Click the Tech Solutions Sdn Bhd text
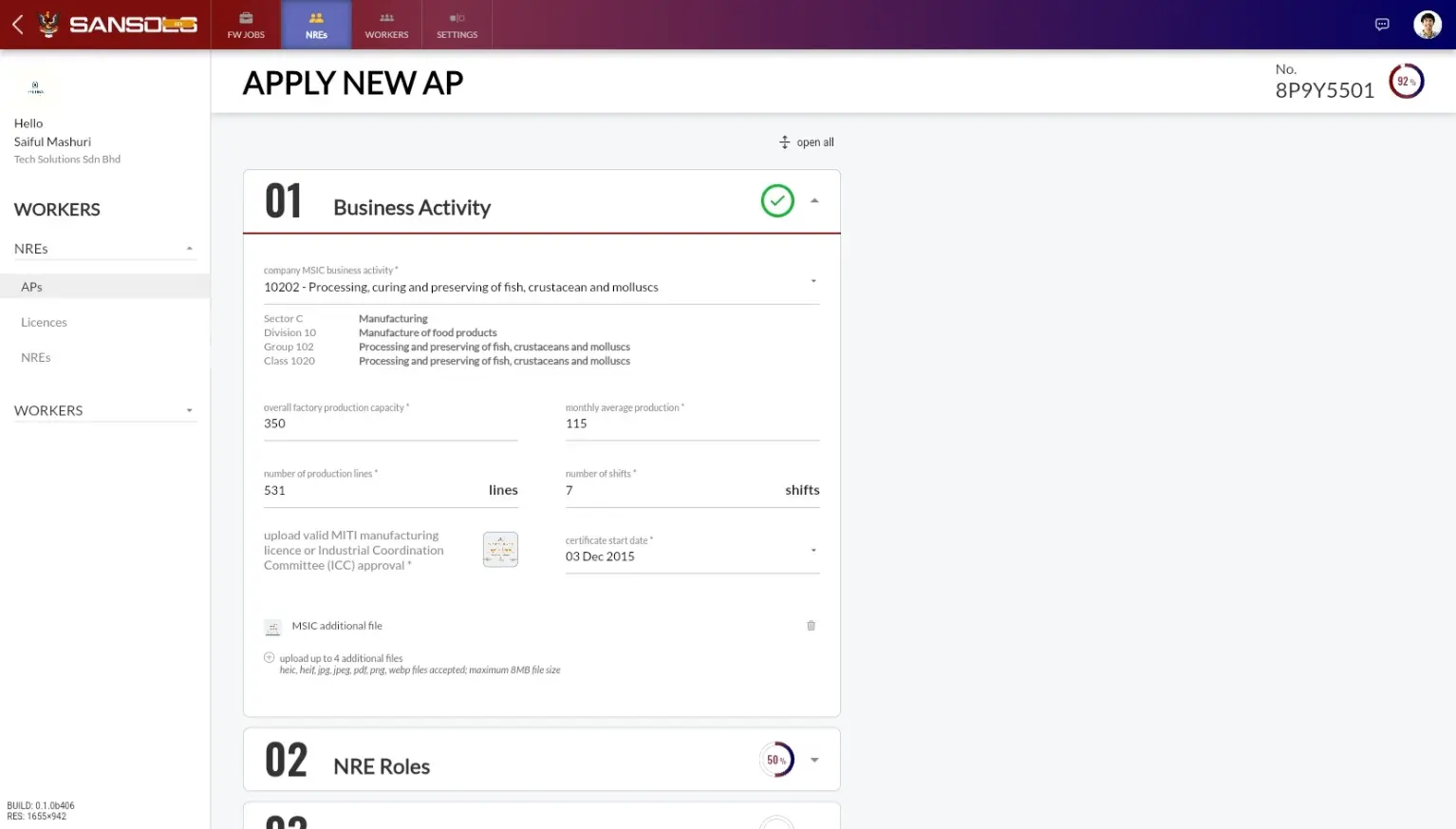 click(x=67, y=160)
